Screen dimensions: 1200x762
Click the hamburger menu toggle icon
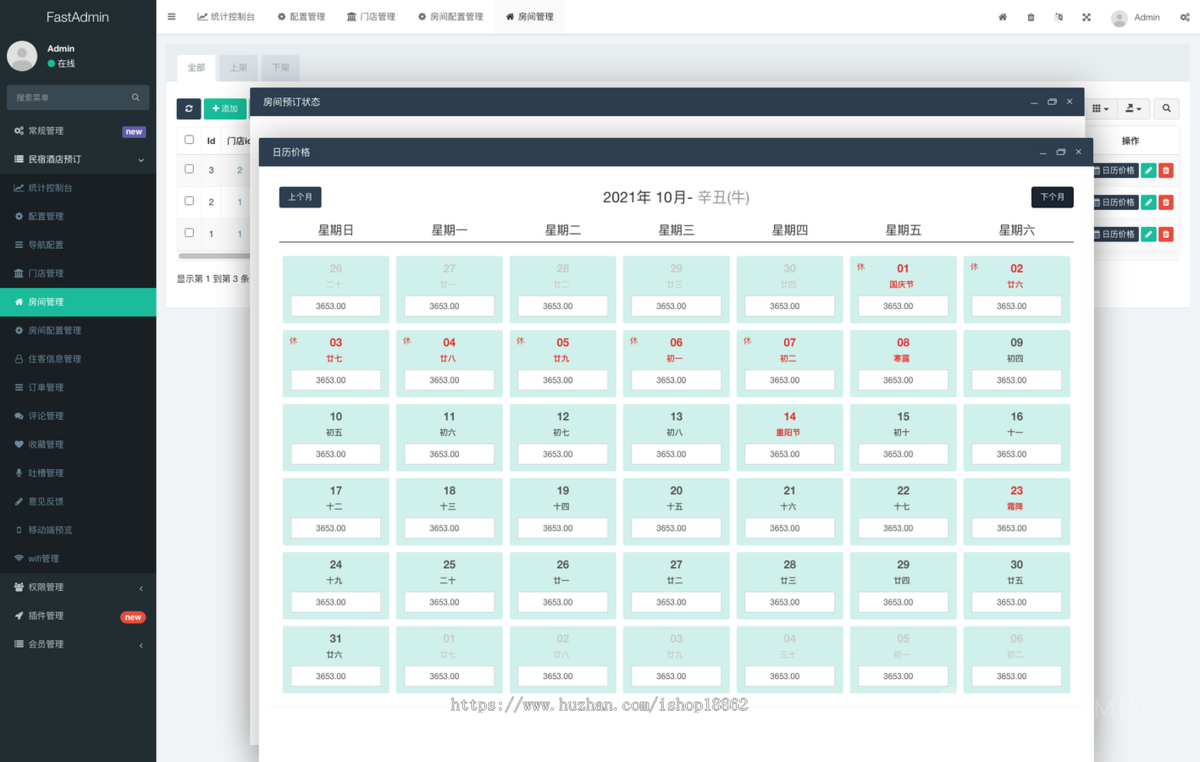pyautogui.click(x=172, y=17)
